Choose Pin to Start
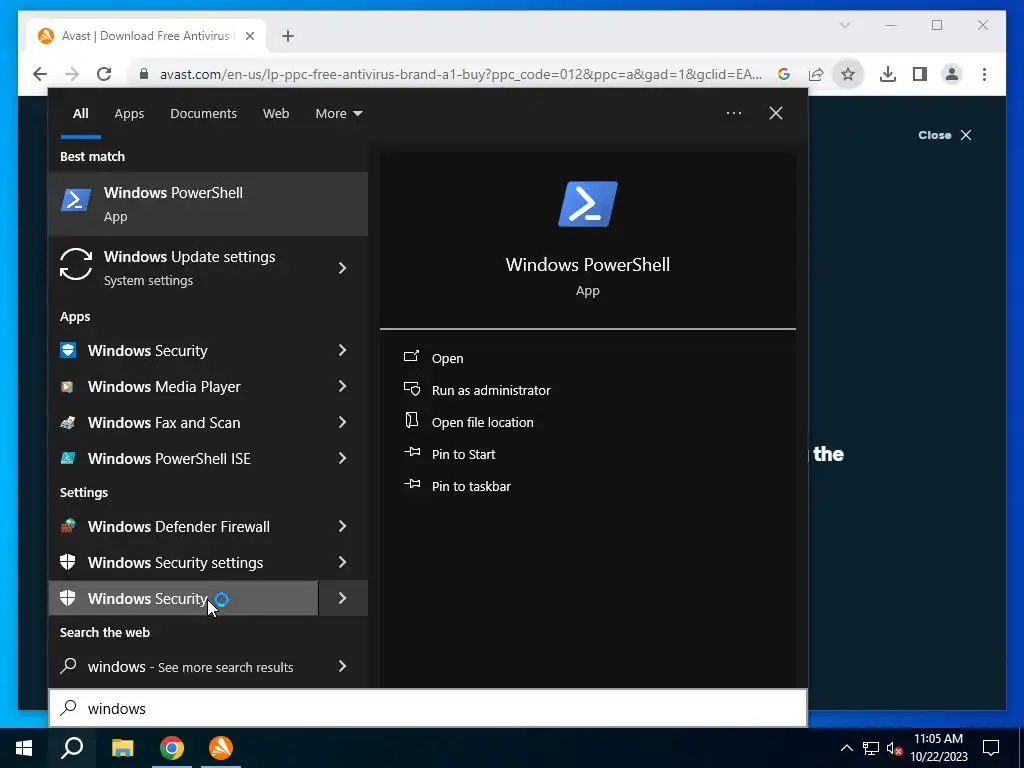This screenshot has width=1024, height=768. [x=463, y=455]
